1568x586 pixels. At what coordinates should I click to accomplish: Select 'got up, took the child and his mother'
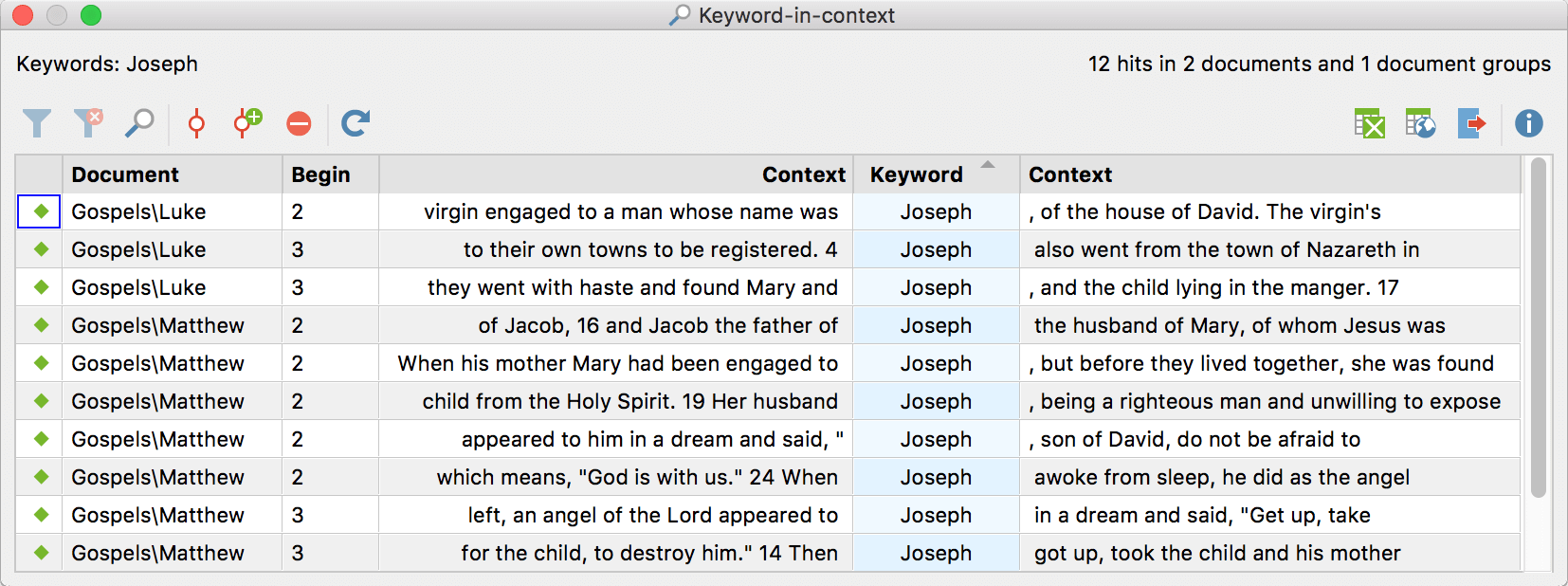pos(1217,553)
